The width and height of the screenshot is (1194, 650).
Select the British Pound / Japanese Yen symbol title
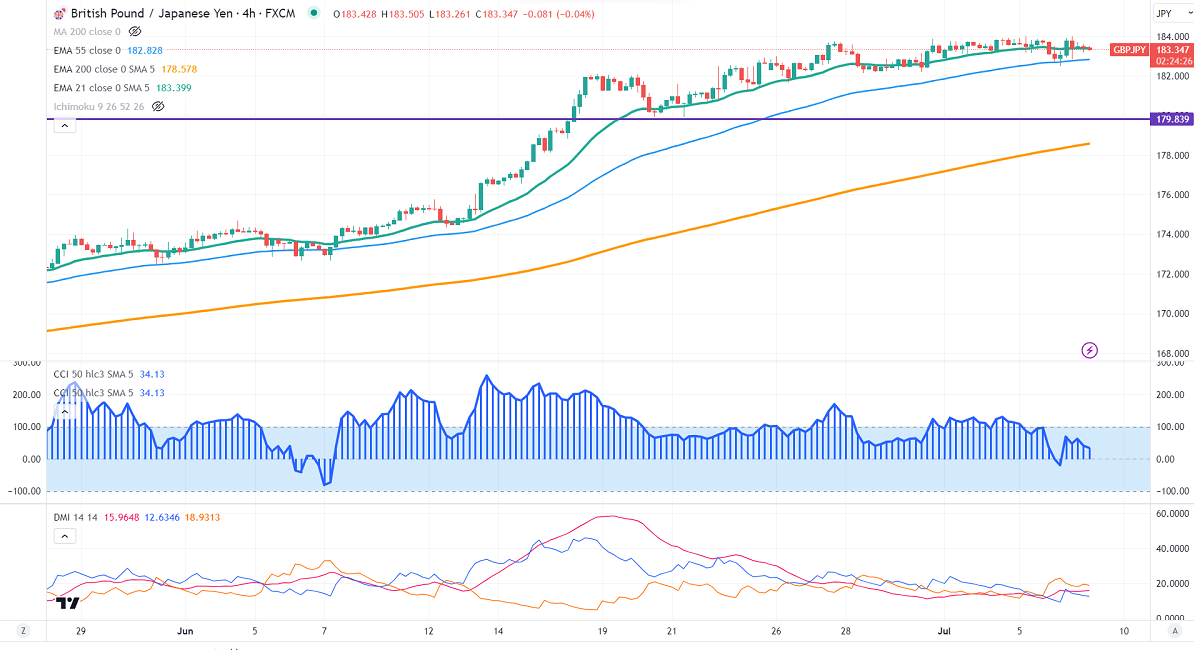pyautogui.click(x=183, y=14)
